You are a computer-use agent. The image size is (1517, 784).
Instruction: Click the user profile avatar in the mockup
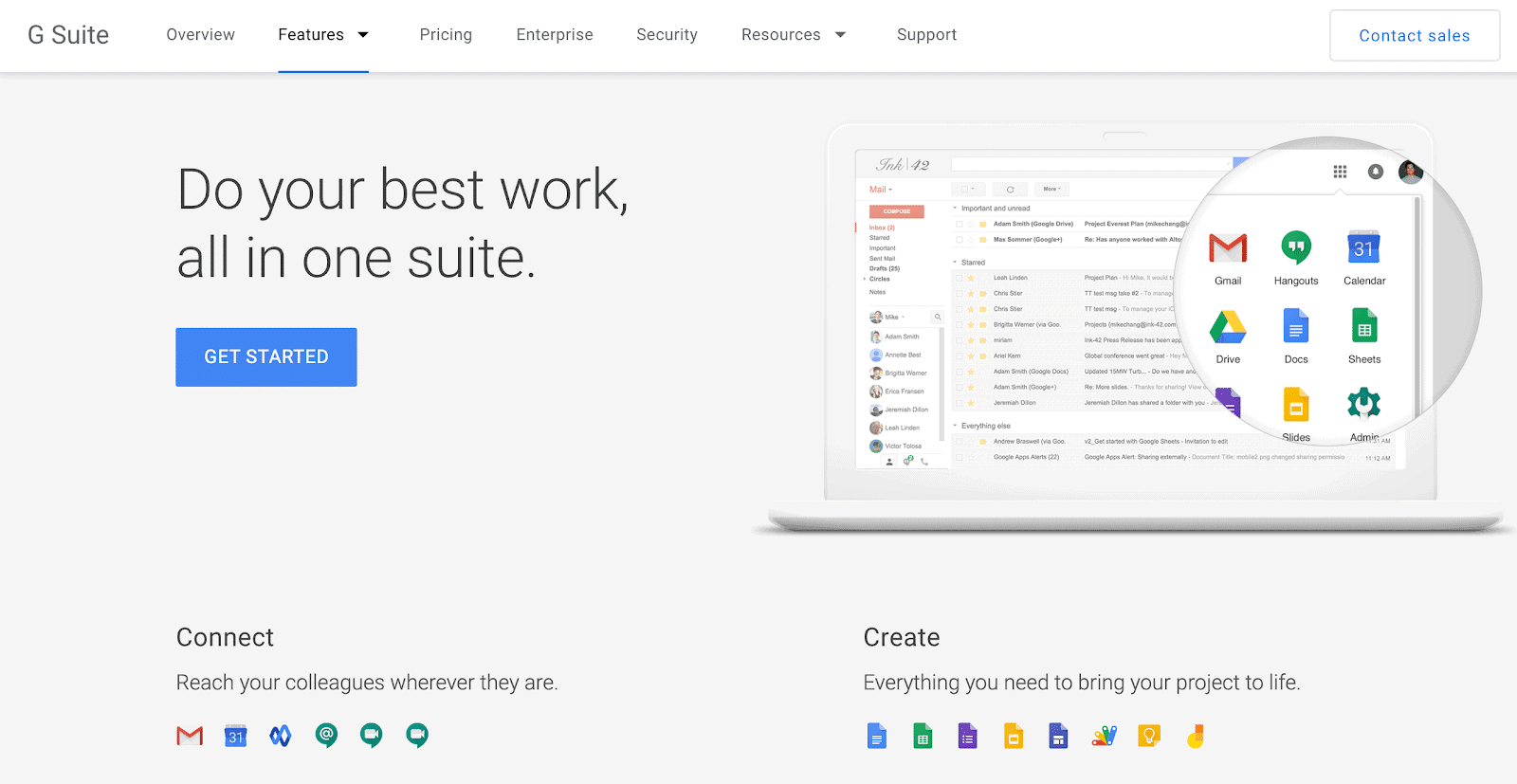coord(1411,172)
